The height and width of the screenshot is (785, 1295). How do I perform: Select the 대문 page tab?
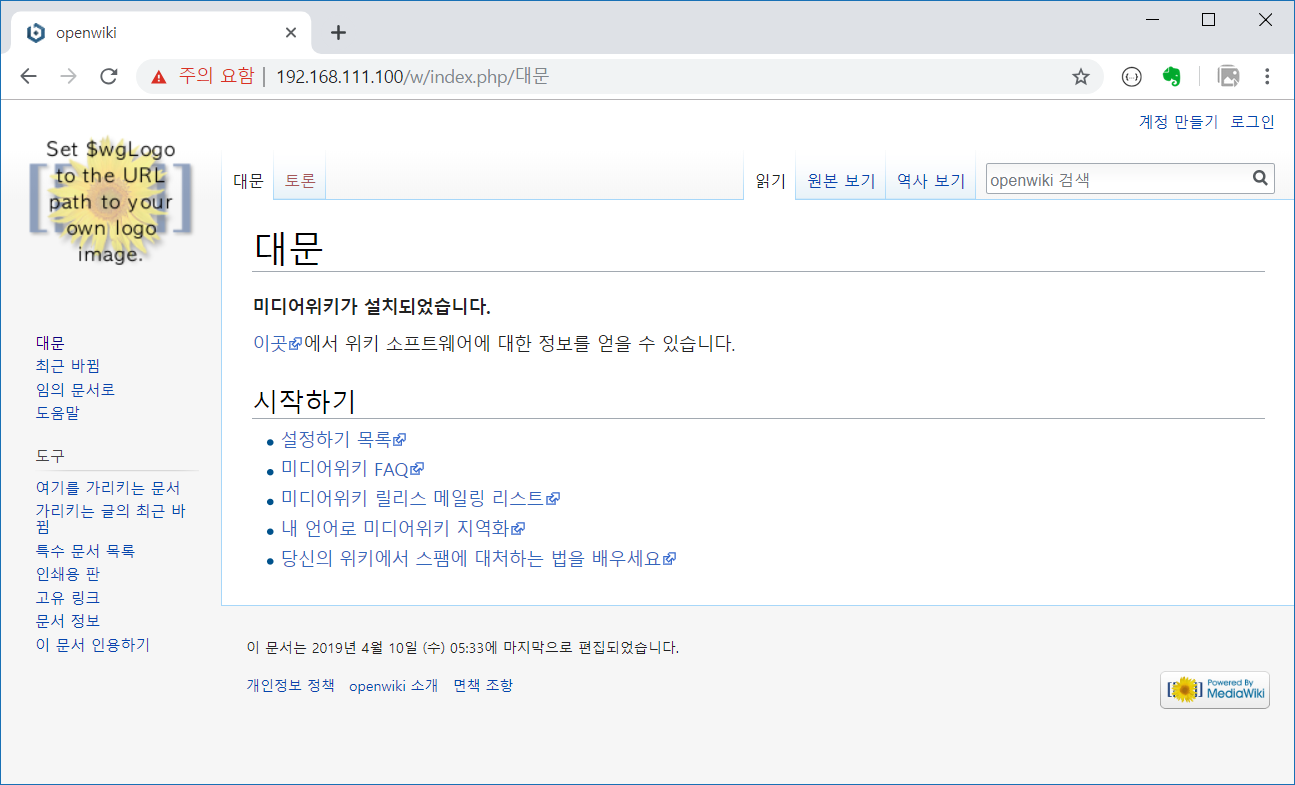[248, 181]
